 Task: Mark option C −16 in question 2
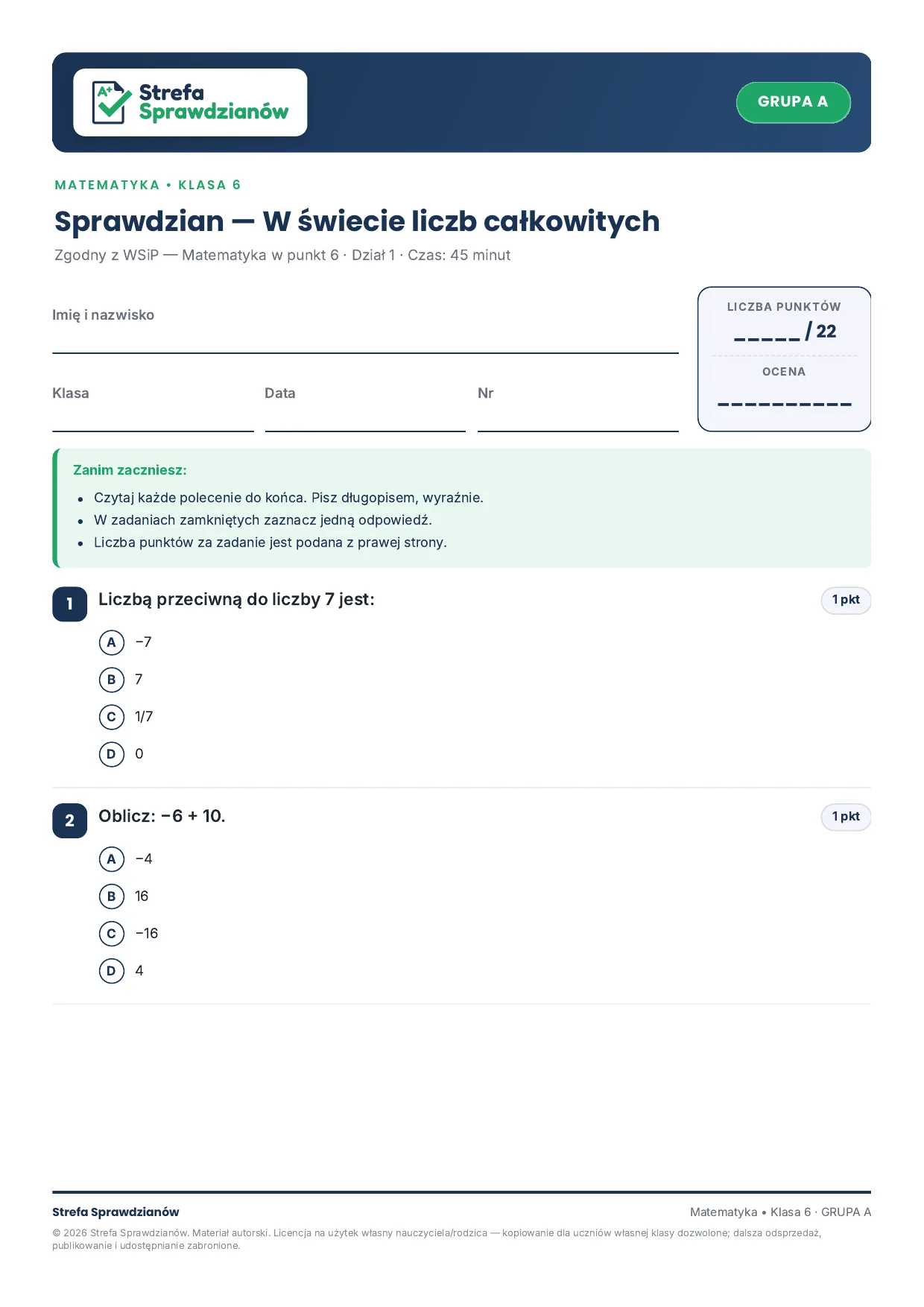[x=112, y=934]
